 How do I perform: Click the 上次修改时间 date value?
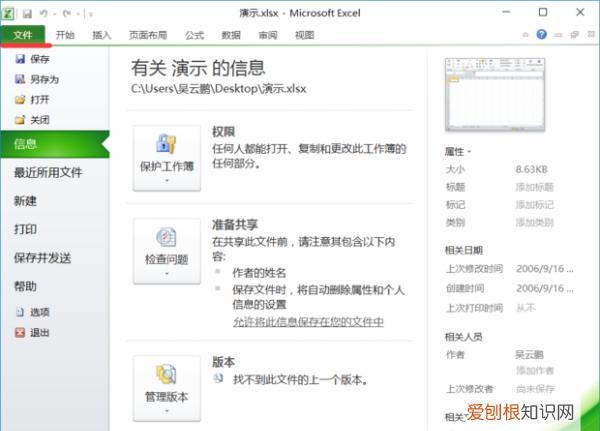545,269
